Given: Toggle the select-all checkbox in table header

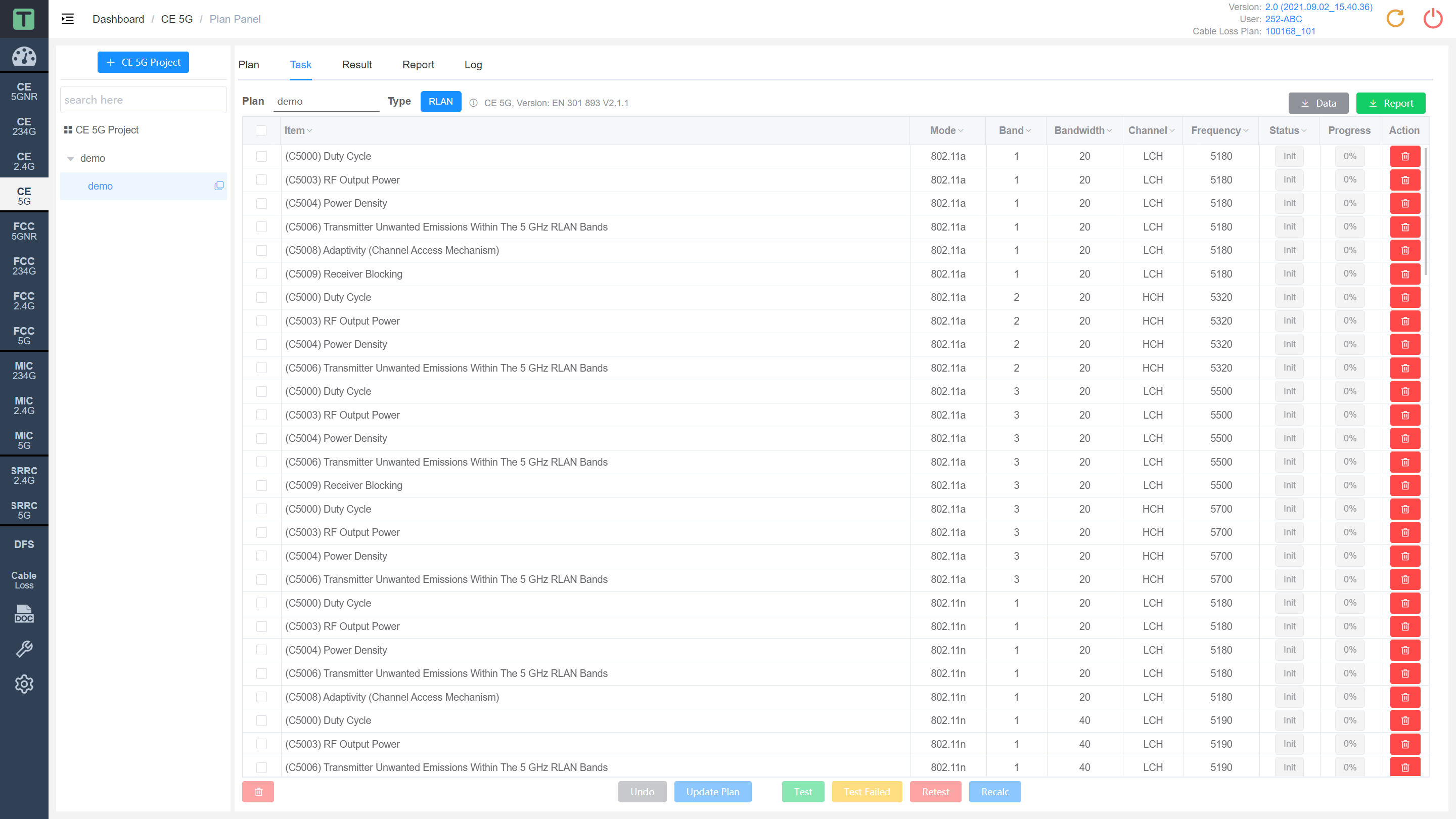Looking at the screenshot, I should click(261, 130).
